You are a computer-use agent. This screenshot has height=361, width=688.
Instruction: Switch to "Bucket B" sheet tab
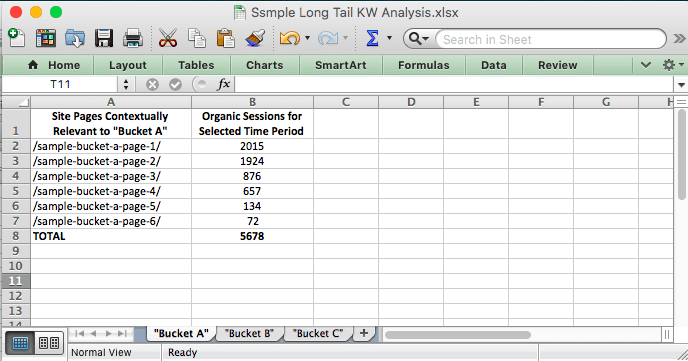[x=249, y=333]
